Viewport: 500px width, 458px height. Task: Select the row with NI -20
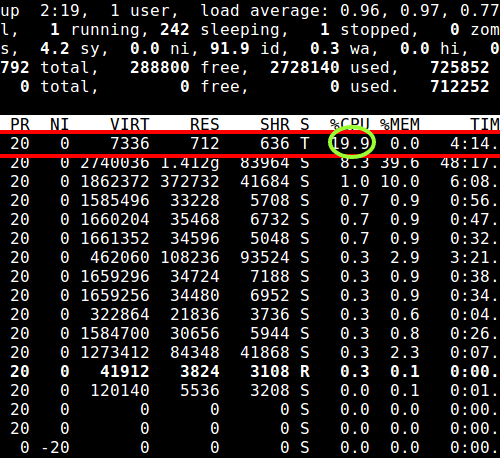coord(250,447)
